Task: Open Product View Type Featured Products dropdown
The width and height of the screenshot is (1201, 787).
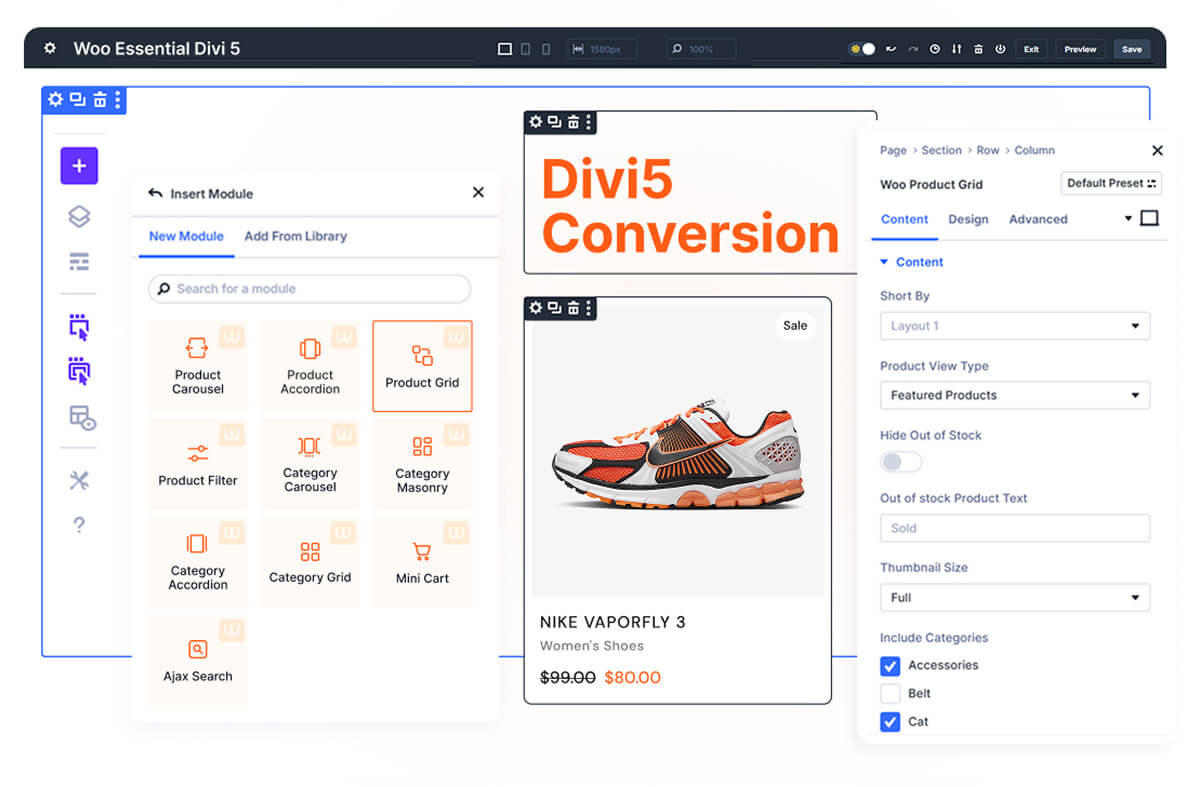Action: (1015, 395)
